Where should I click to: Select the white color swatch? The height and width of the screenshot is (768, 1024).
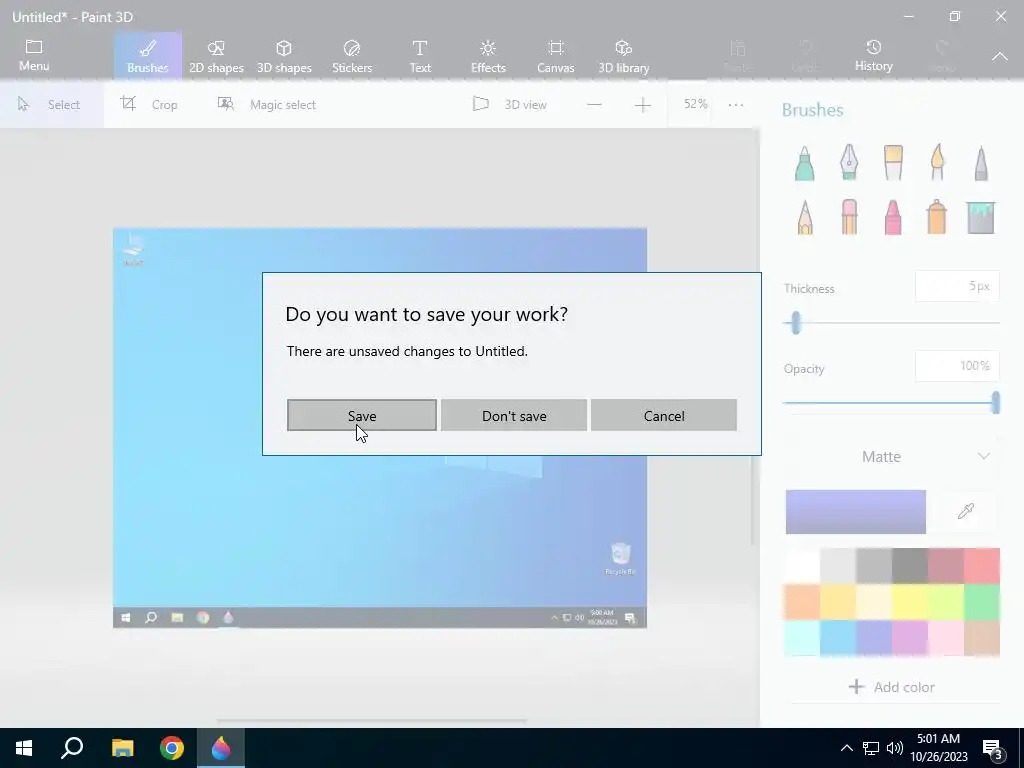(x=802, y=566)
